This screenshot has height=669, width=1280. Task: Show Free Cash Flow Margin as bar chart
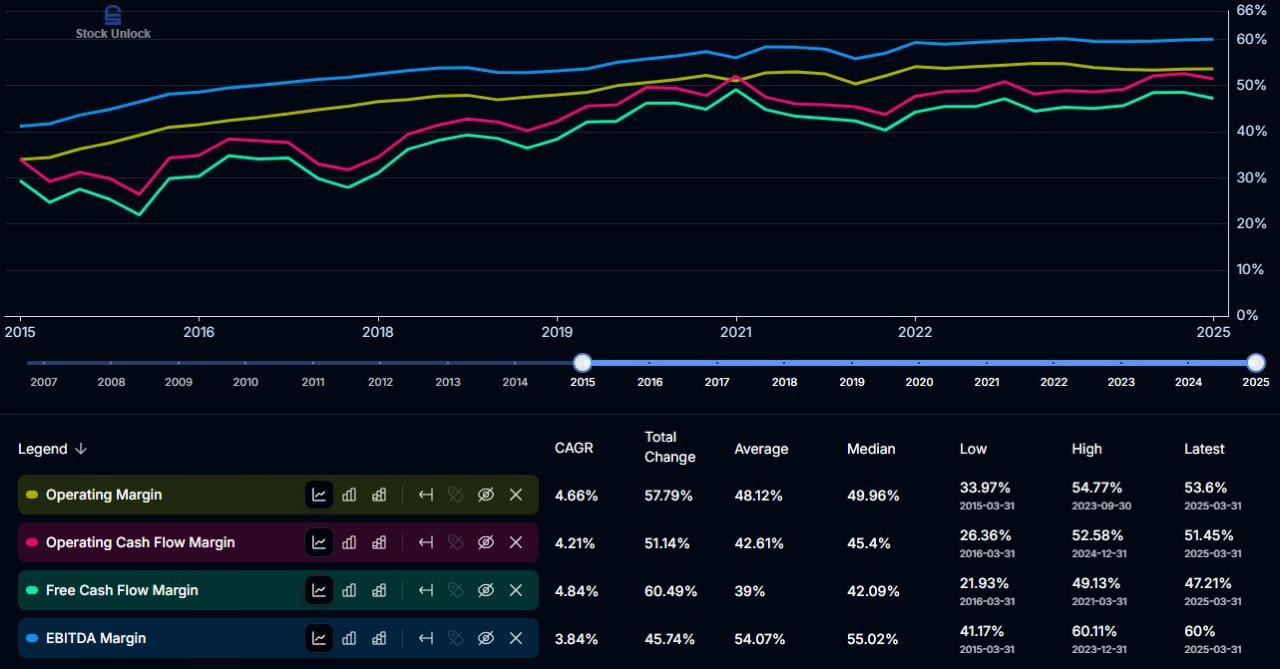pos(349,590)
